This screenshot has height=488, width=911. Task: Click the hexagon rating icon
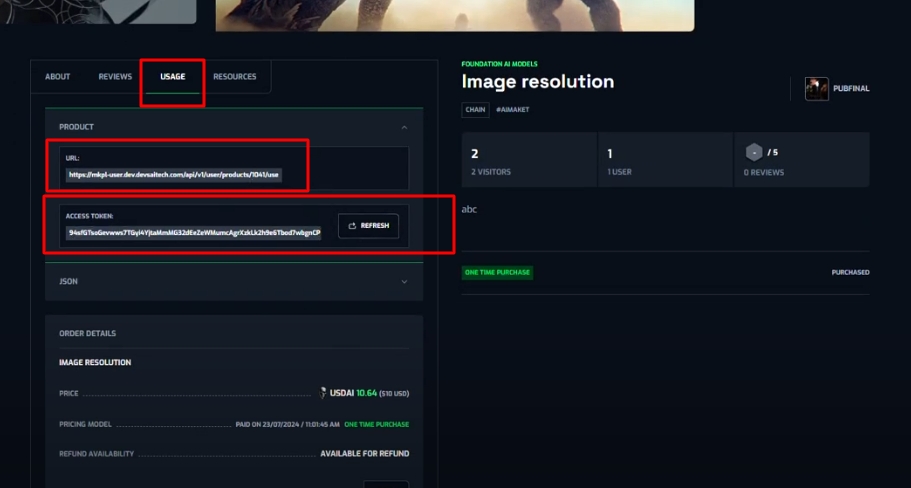coord(754,152)
